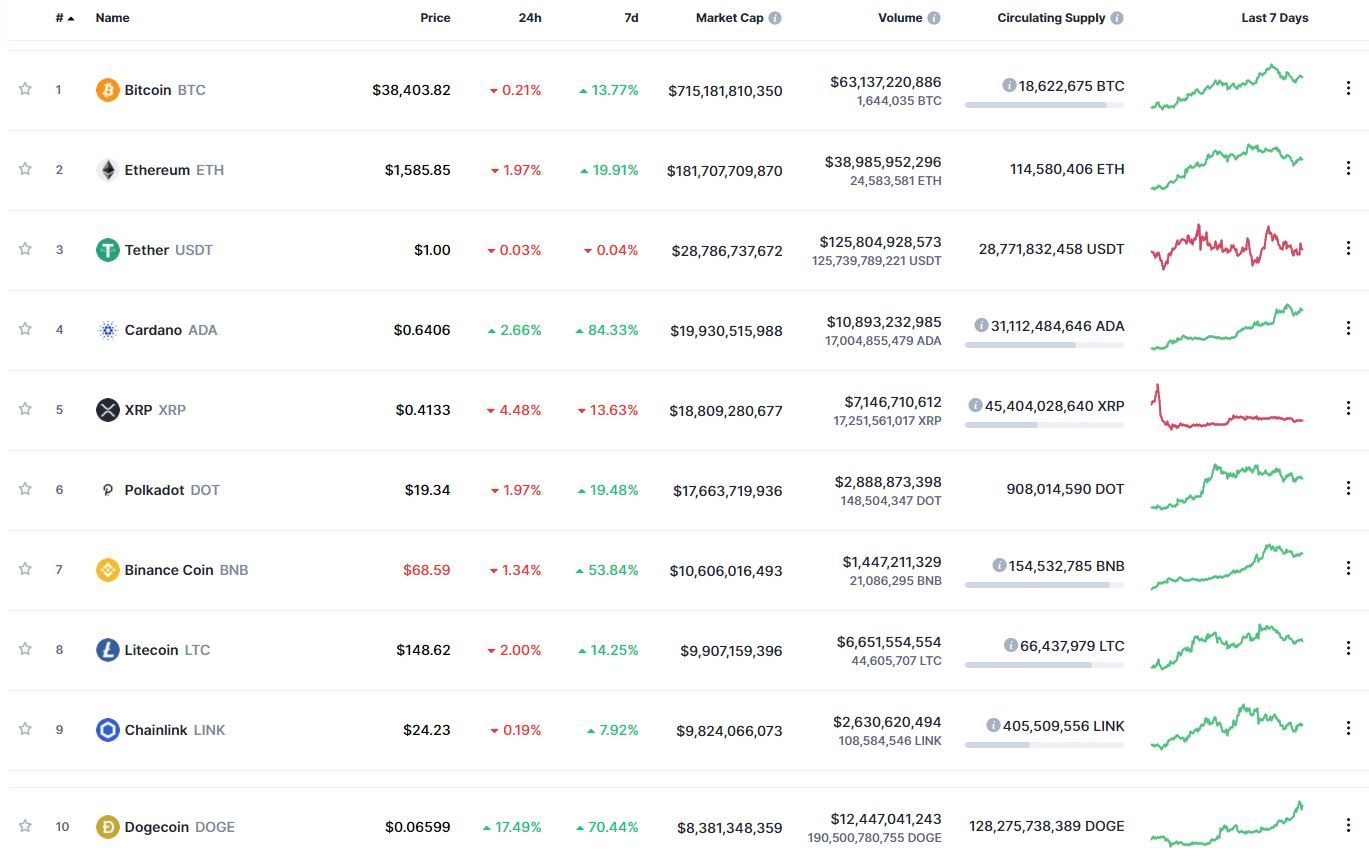Click Bitcoin's circulating supply progress bar

point(1044,104)
